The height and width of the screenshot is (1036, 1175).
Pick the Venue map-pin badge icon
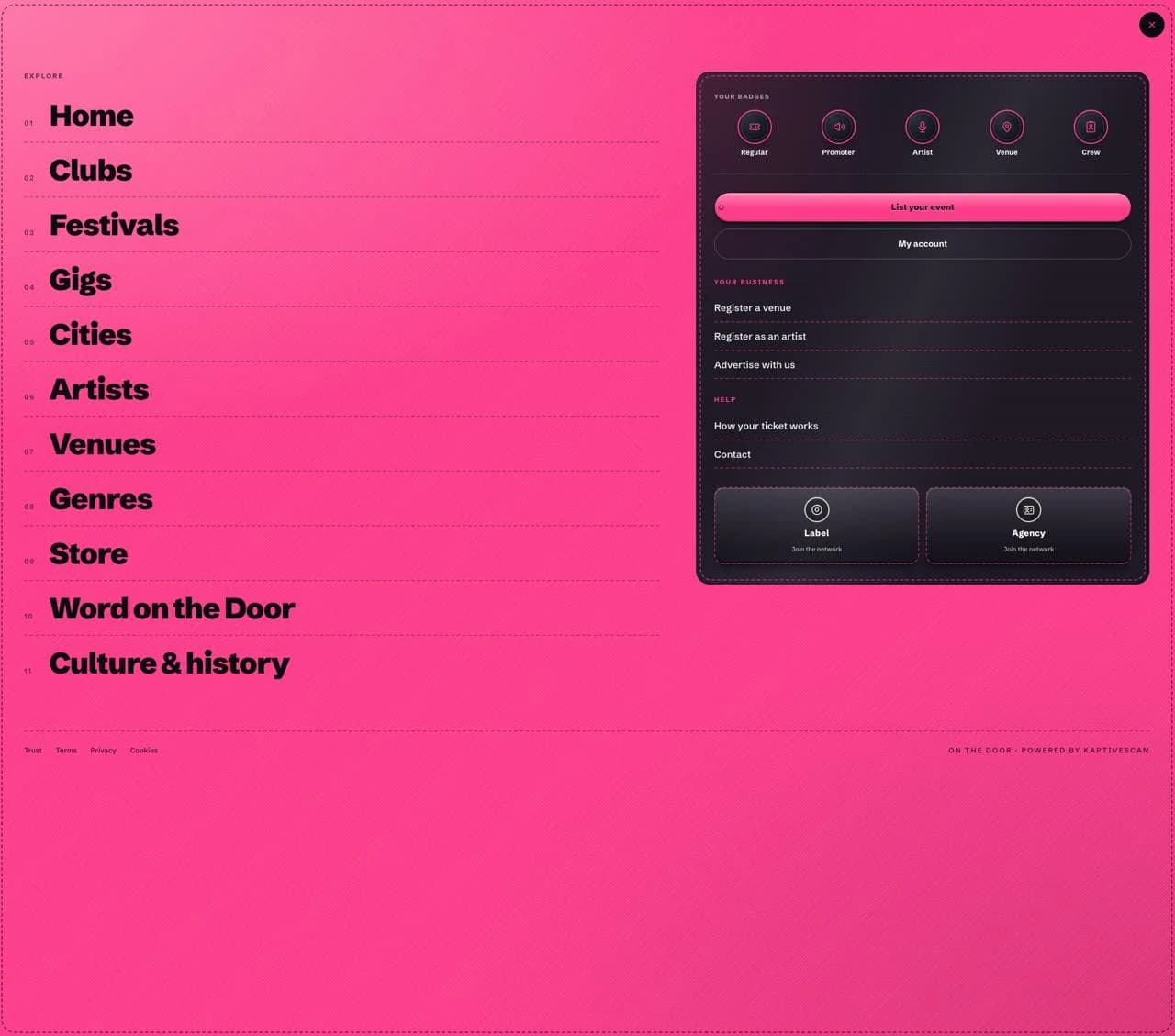(1007, 127)
